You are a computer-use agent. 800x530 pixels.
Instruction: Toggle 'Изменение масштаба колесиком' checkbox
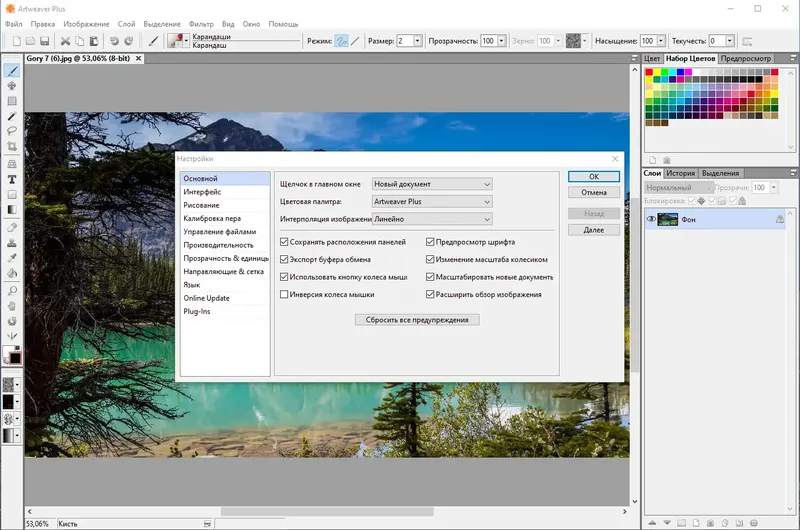tap(430, 259)
